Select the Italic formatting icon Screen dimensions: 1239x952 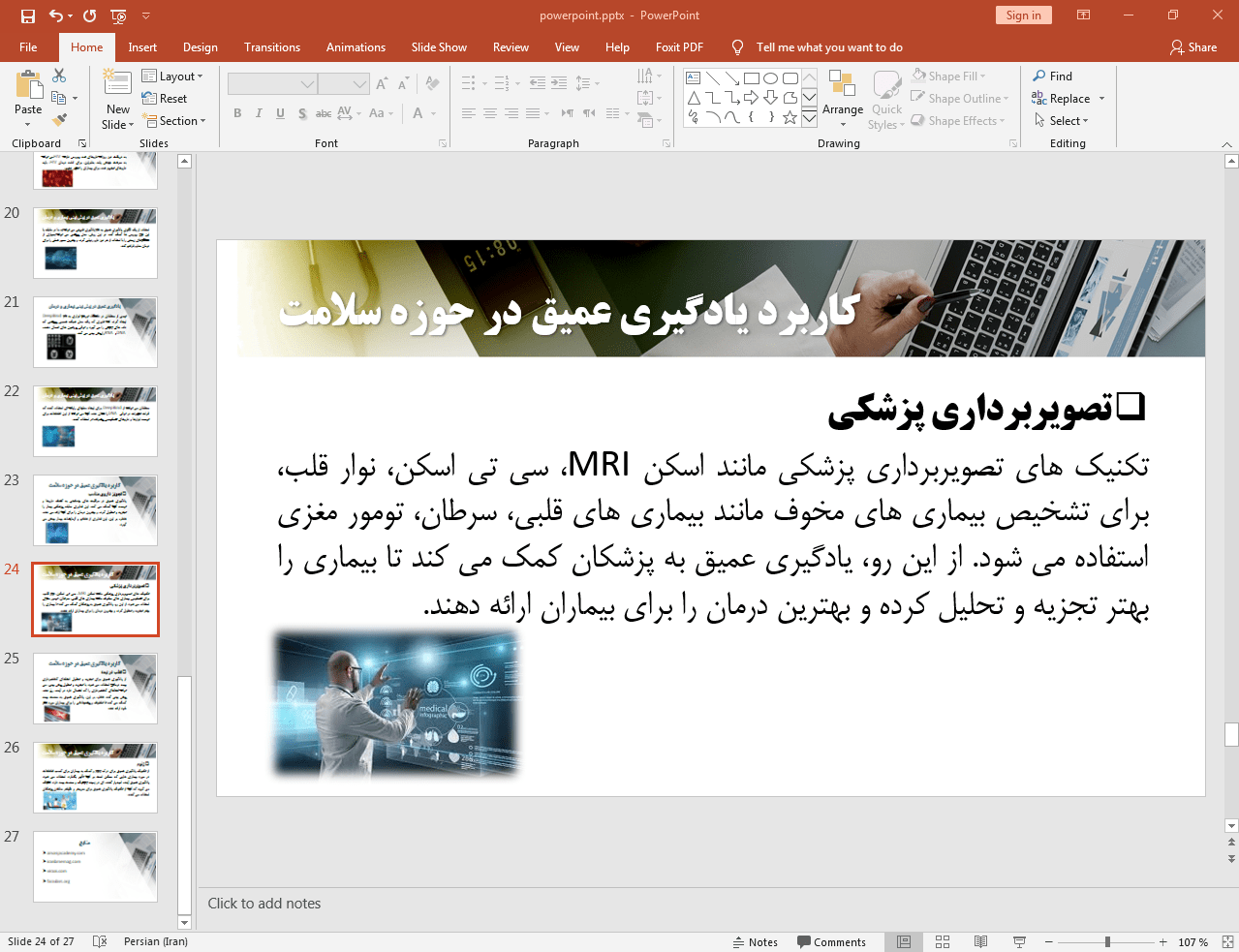coord(258,113)
